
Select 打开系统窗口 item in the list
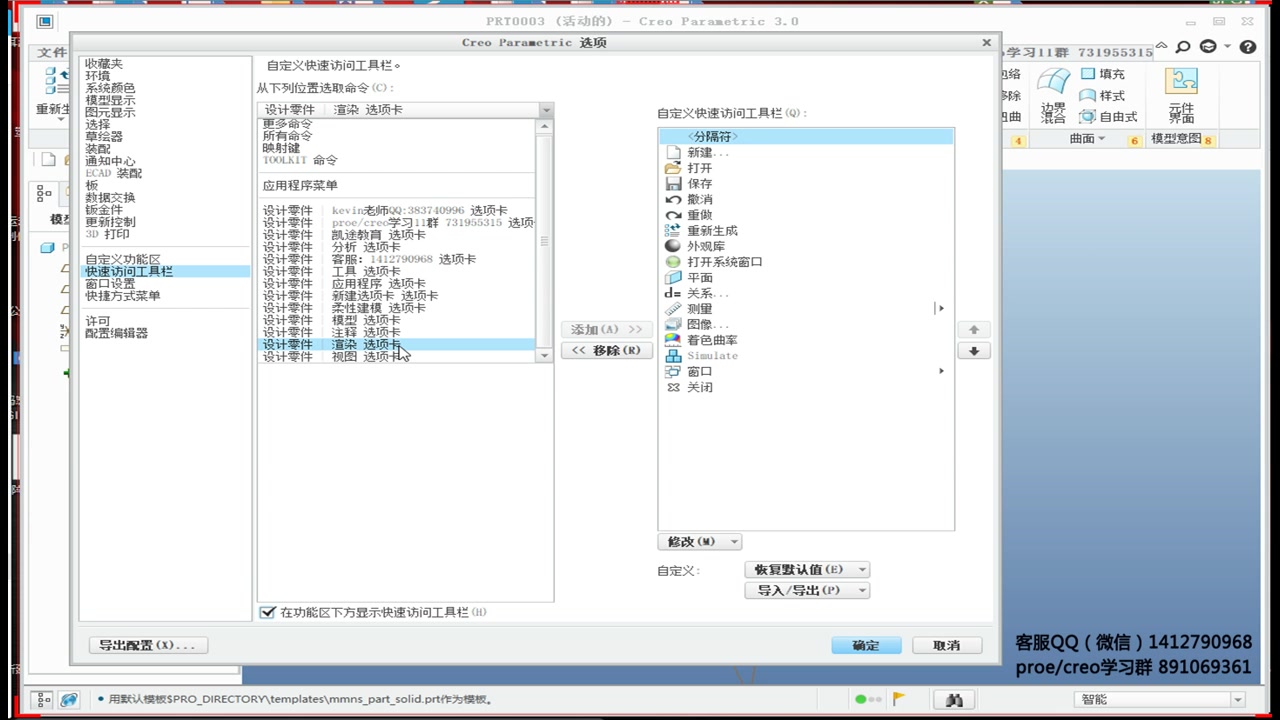pos(806,262)
